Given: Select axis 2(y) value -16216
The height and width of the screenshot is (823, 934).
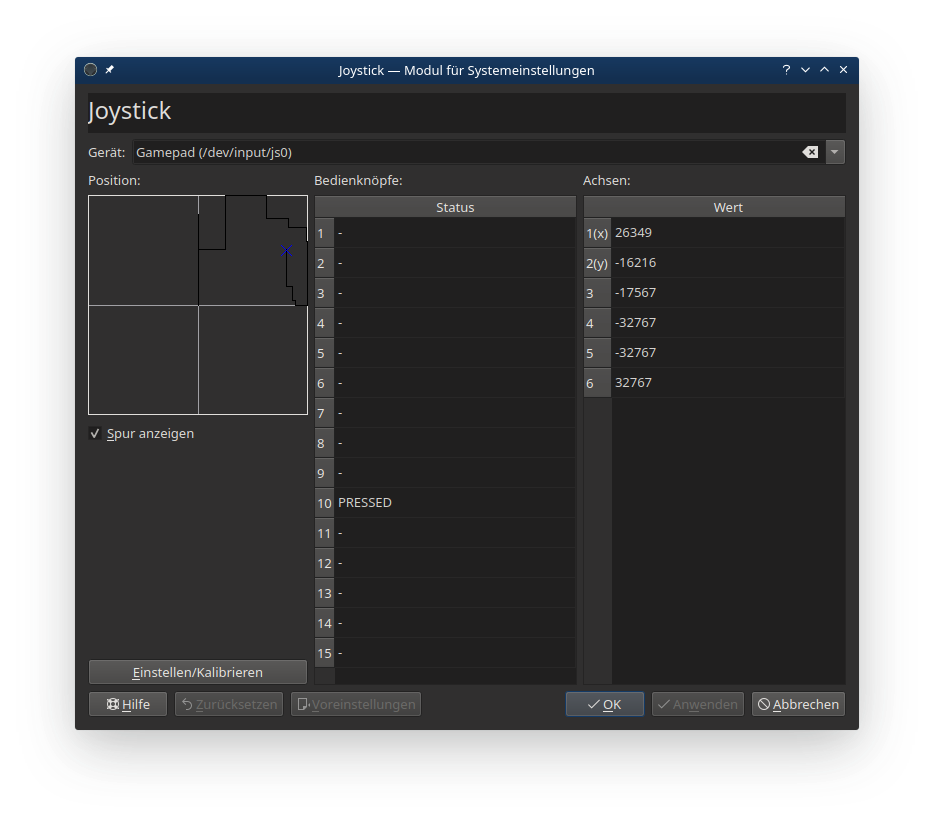Looking at the screenshot, I should 728,263.
